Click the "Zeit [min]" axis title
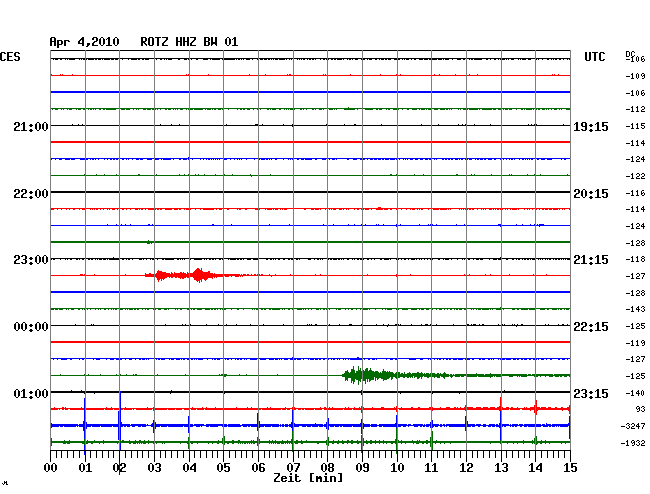 308,478
